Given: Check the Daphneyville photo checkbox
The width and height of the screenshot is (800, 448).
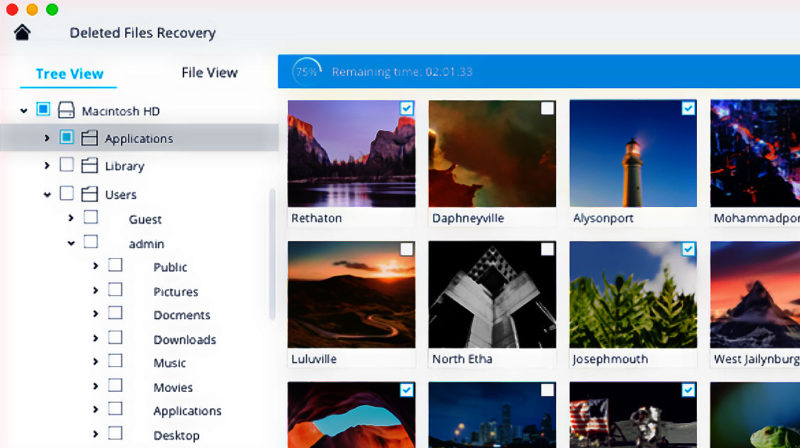Looking at the screenshot, I should pos(547,108).
